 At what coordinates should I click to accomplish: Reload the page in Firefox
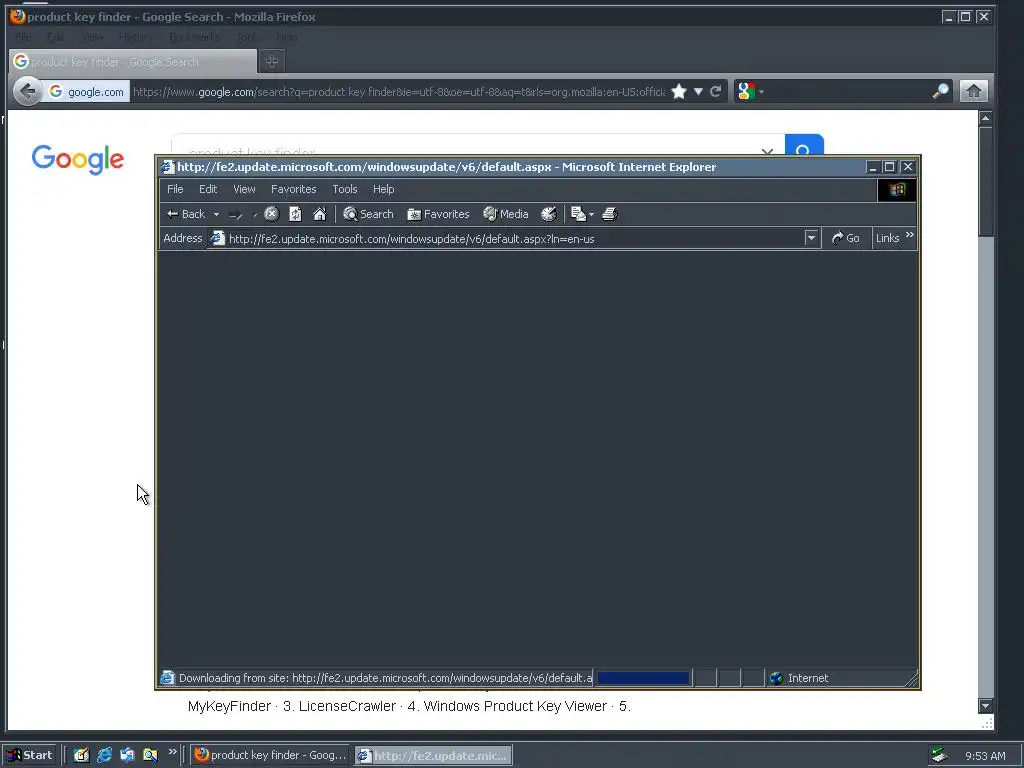716,91
